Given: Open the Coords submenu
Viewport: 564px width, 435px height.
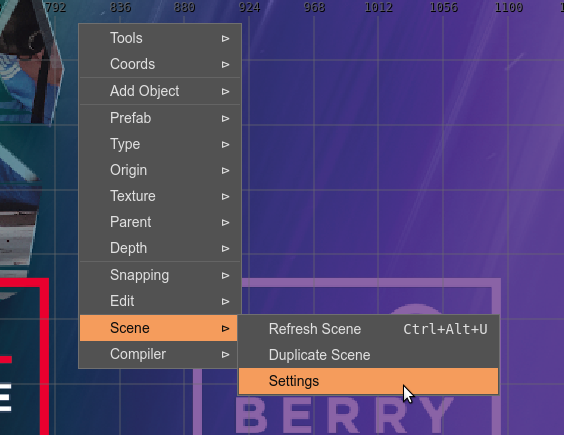Looking at the screenshot, I should tap(160, 64).
